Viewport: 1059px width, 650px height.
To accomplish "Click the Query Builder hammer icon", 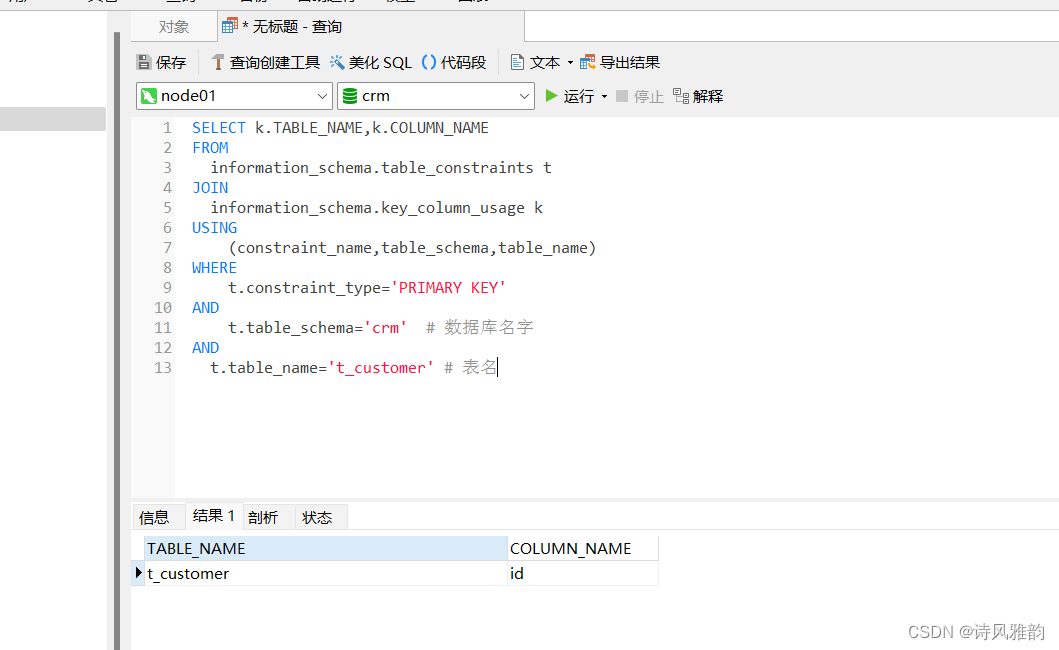I will coord(217,62).
